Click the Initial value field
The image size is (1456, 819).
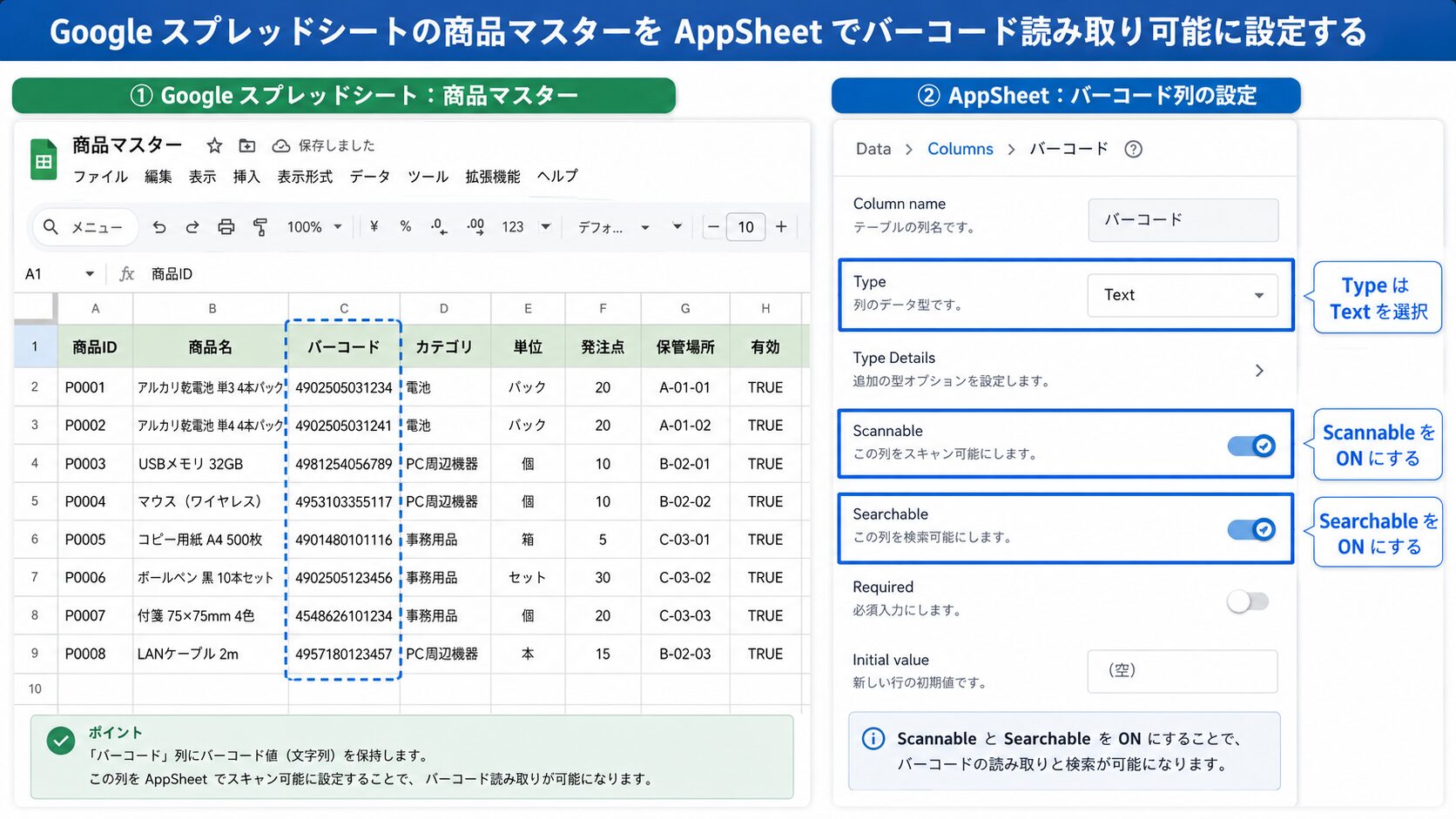pyautogui.click(x=1183, y=671)
